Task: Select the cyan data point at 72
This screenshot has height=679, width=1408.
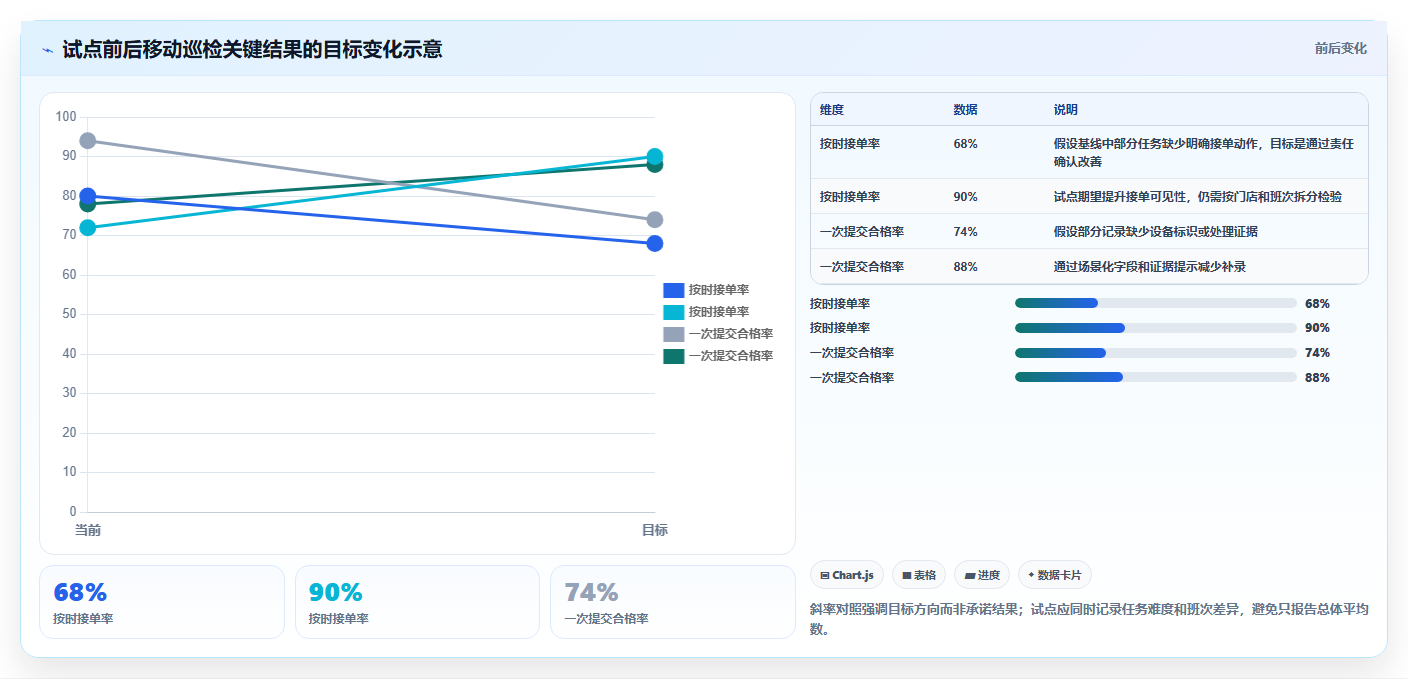Action: 88,228
